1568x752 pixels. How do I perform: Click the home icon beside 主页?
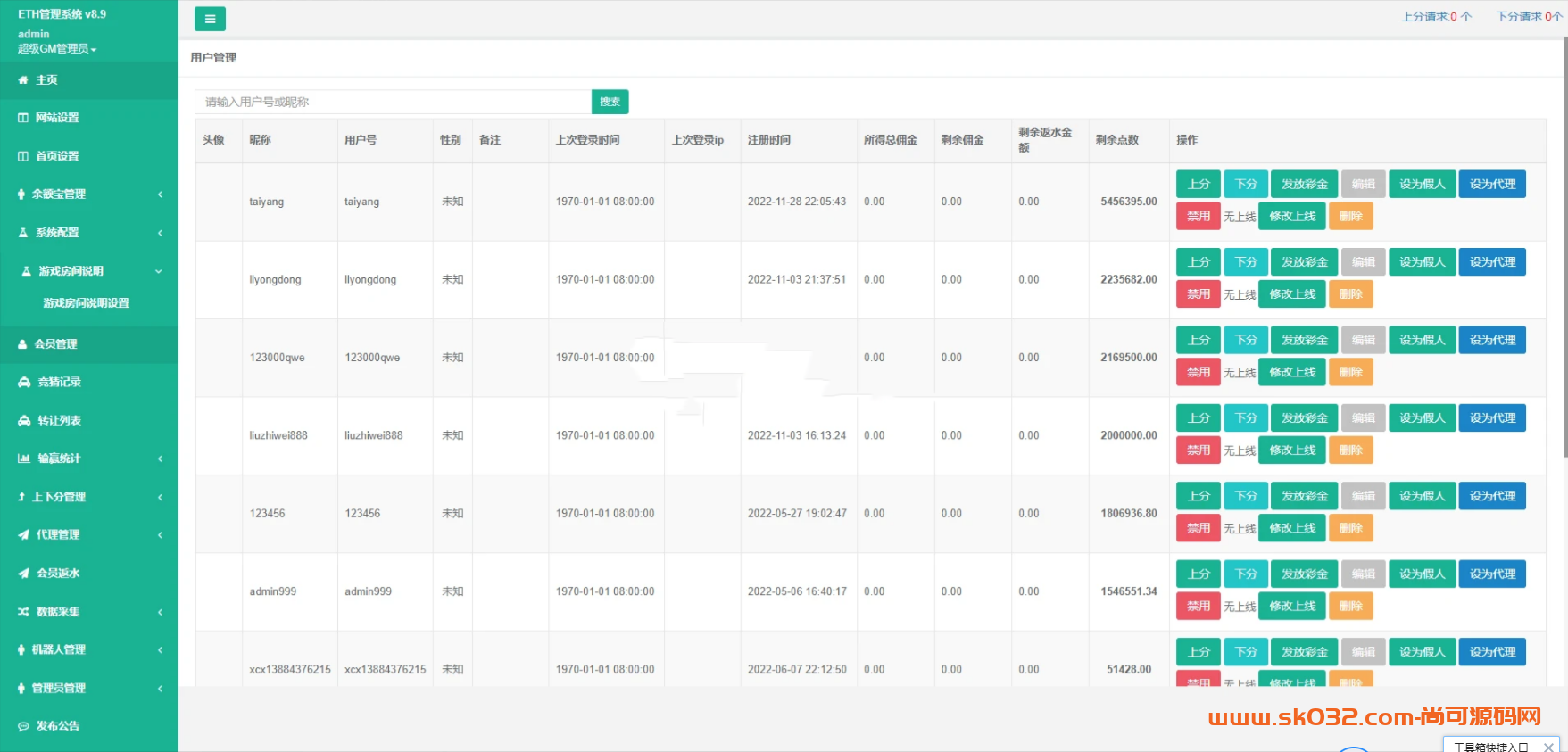[x=23, y=80]
